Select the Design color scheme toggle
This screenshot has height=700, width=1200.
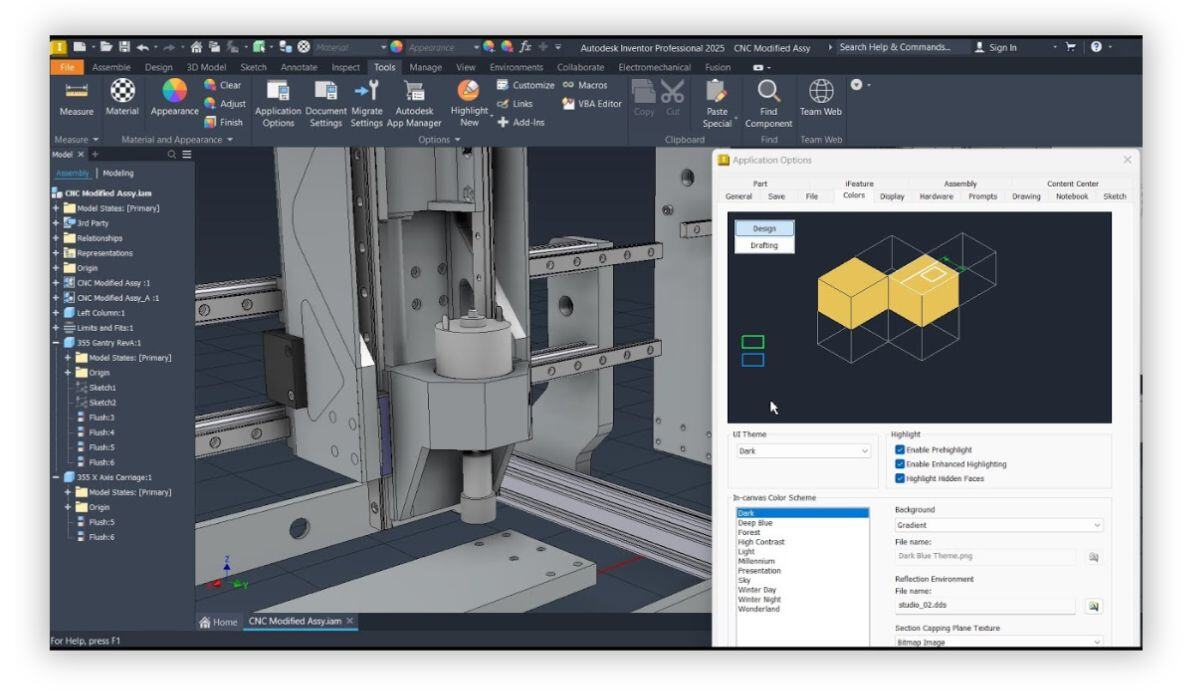[x=764, y=228]
